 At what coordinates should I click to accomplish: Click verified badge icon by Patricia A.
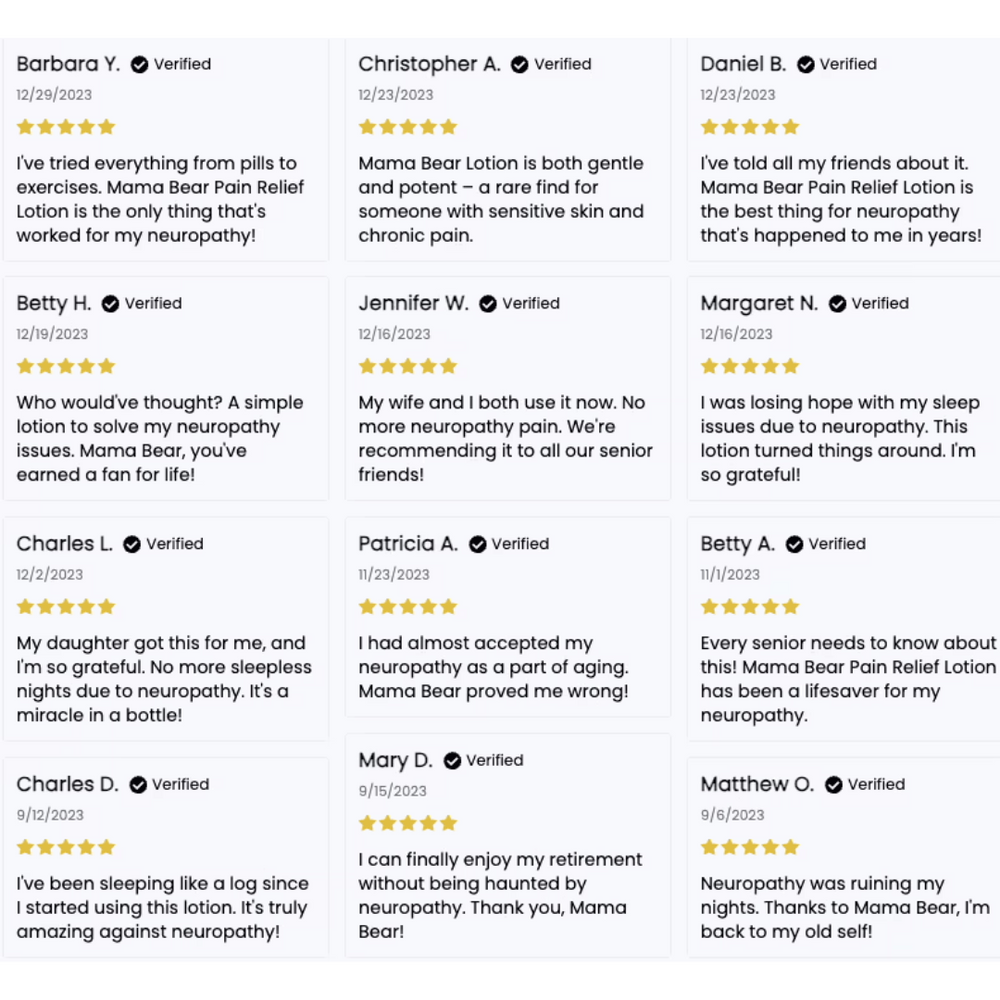point(478,544)
